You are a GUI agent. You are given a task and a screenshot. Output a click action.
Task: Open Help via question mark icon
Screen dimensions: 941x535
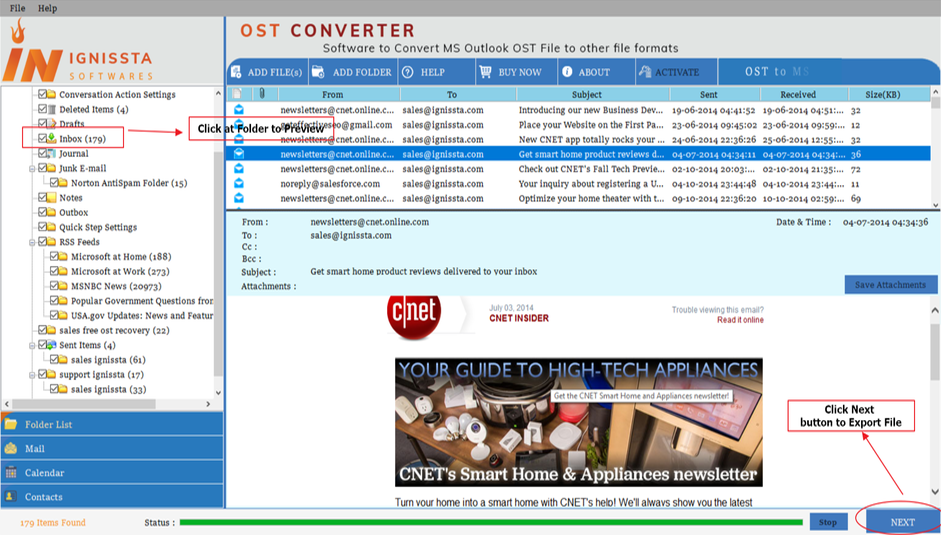click(x=407, y=72)
